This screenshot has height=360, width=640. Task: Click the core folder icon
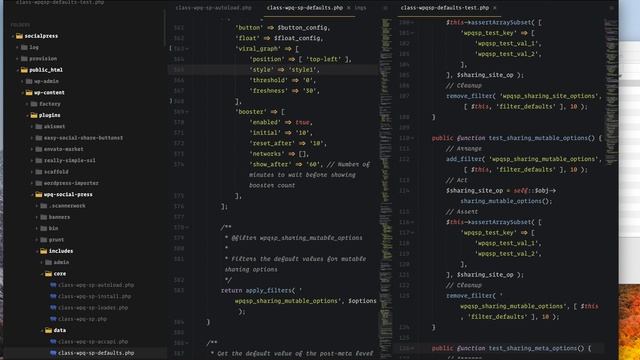[x=49, y=274]
